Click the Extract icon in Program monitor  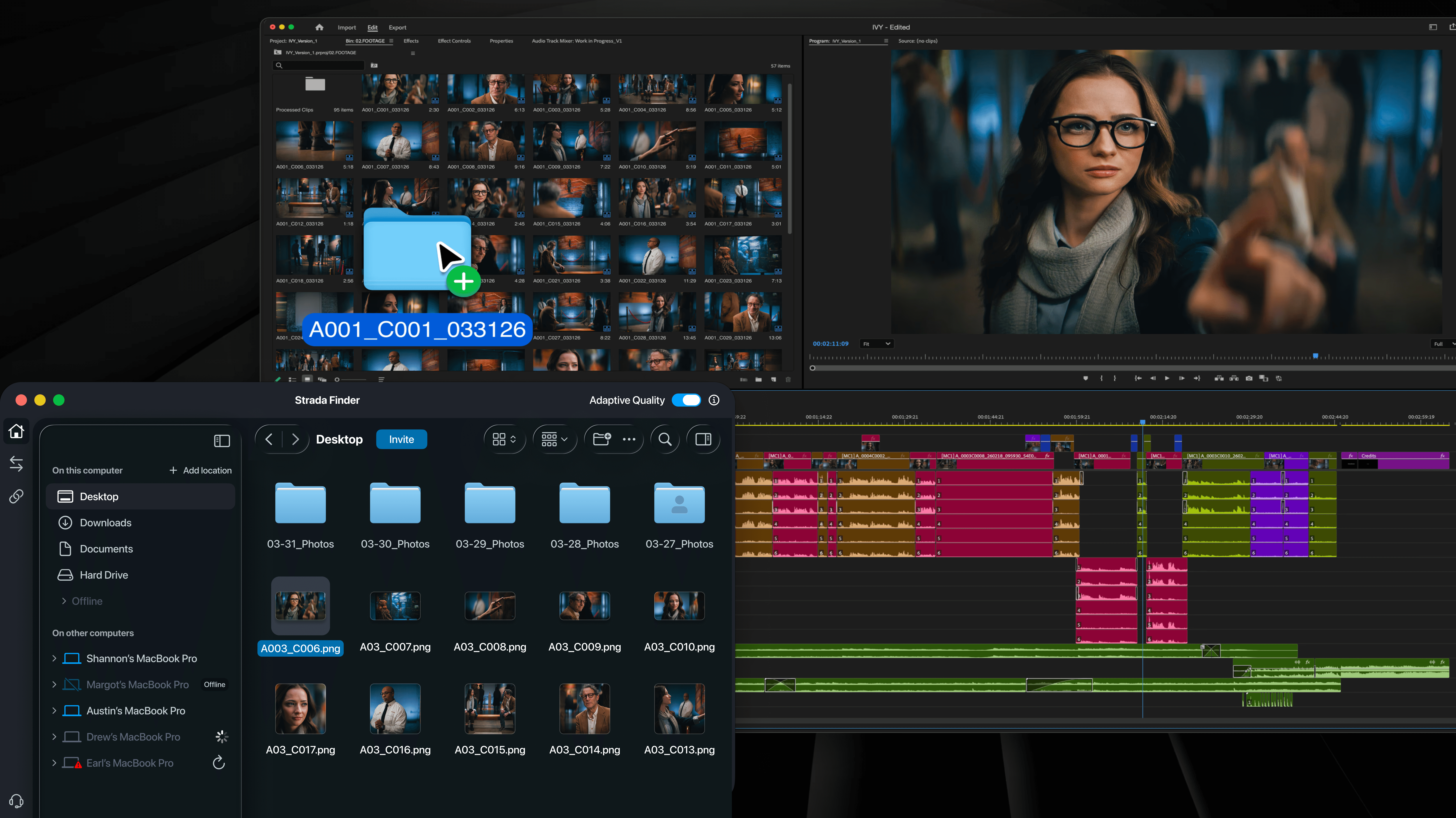(x=1234, y=378)
